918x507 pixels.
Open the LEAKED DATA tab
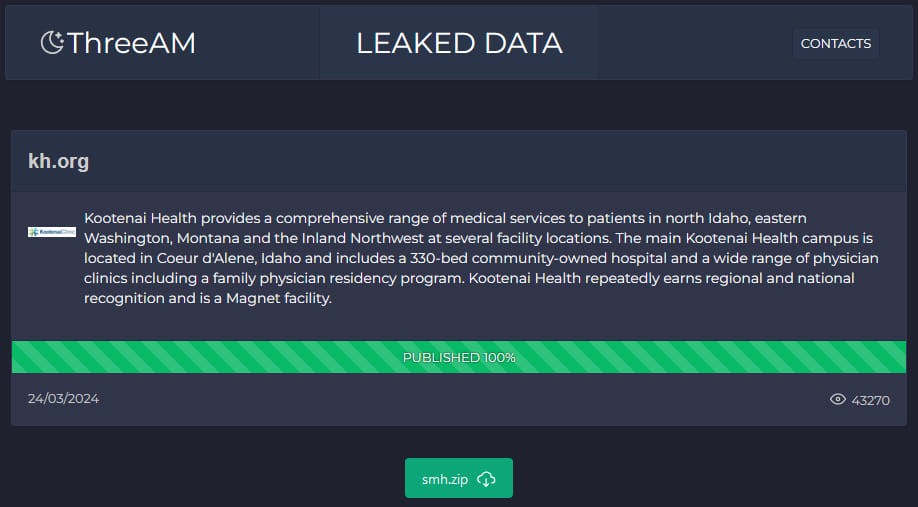(459, 43)
